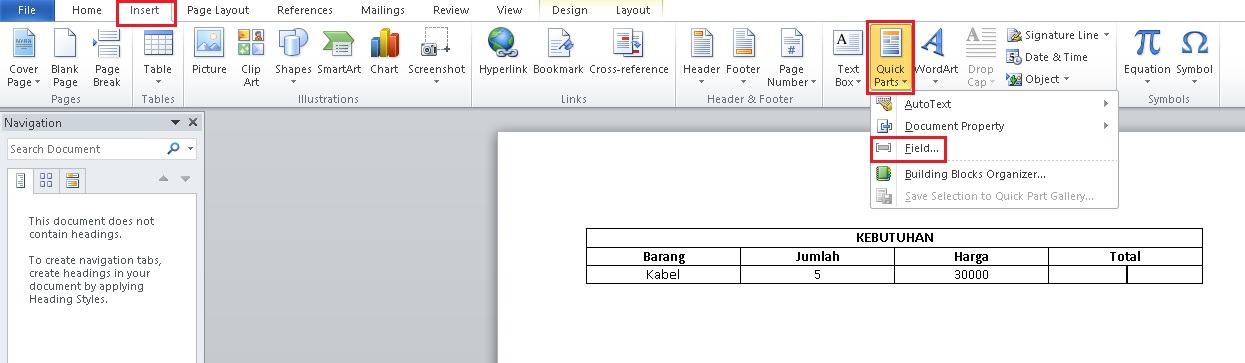Insert a Hyperlink

click(x=502, y=53)
